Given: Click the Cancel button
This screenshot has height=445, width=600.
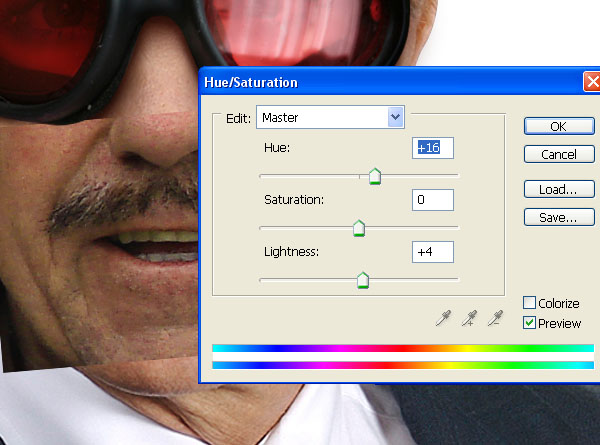Looking at the screenshot, I should 559,154.
